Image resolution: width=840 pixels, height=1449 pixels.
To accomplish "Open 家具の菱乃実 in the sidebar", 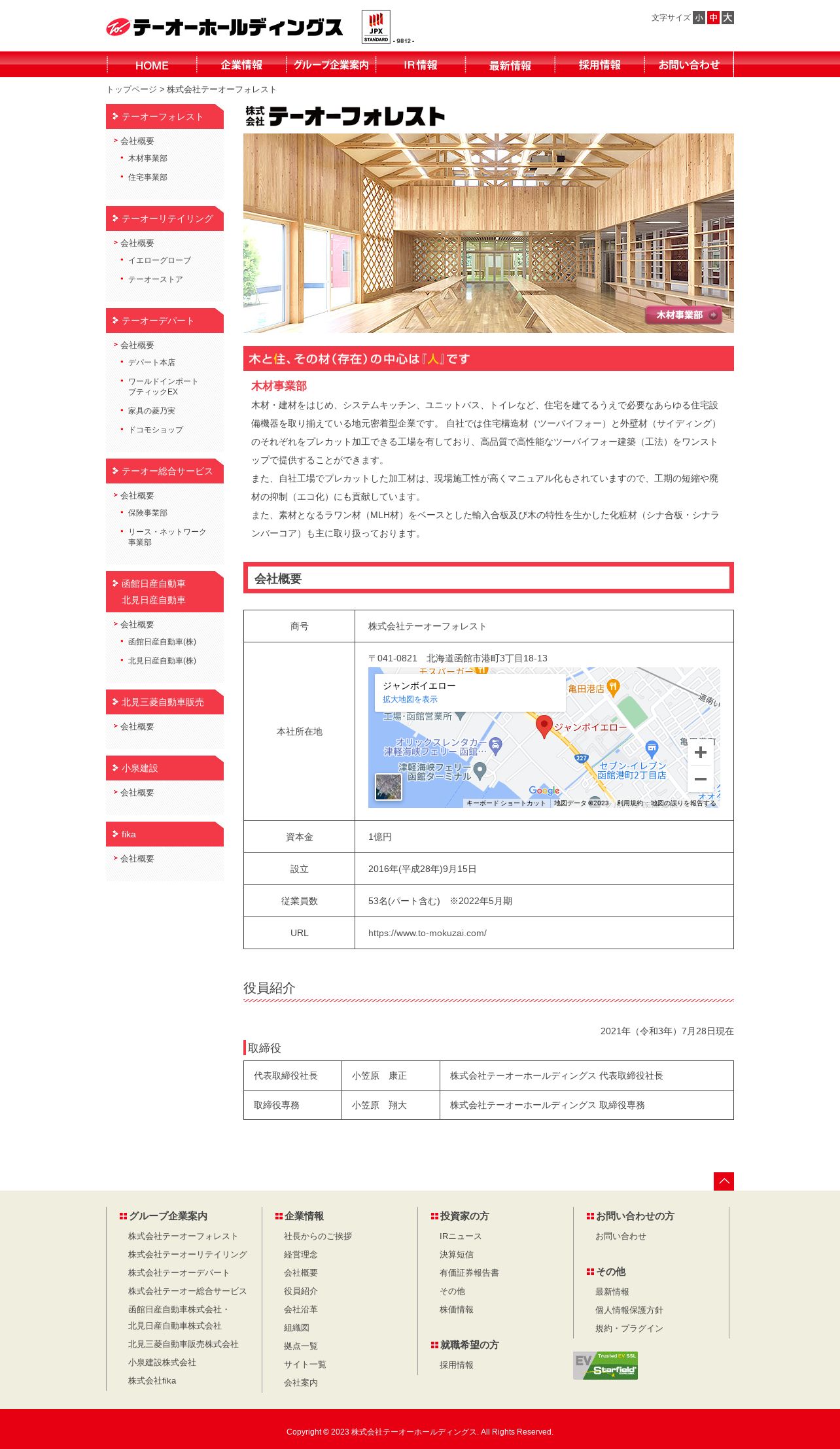I will click(152, 411).
